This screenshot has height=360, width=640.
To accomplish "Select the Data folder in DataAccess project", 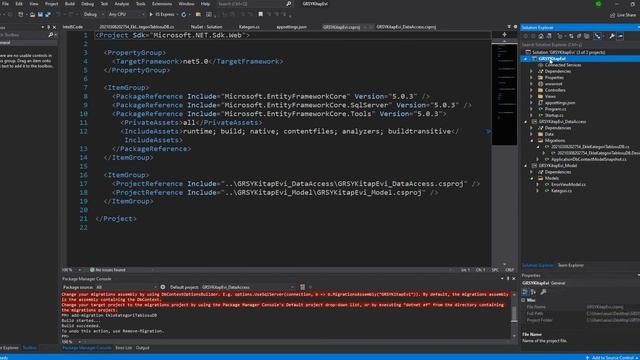I will [549, 134].
